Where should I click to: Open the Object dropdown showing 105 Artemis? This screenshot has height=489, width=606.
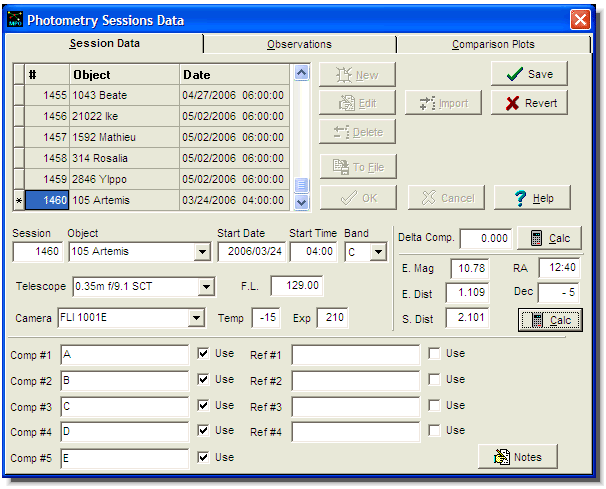point(203,252)
